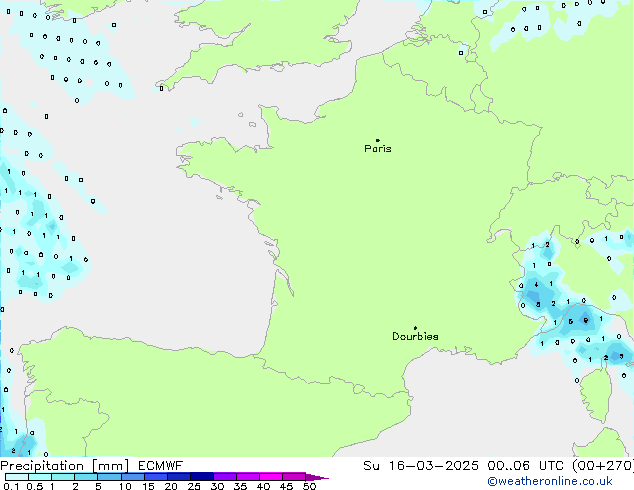
Task: Select the 20–25 mm legend swatch
Action: coord(178,477)
